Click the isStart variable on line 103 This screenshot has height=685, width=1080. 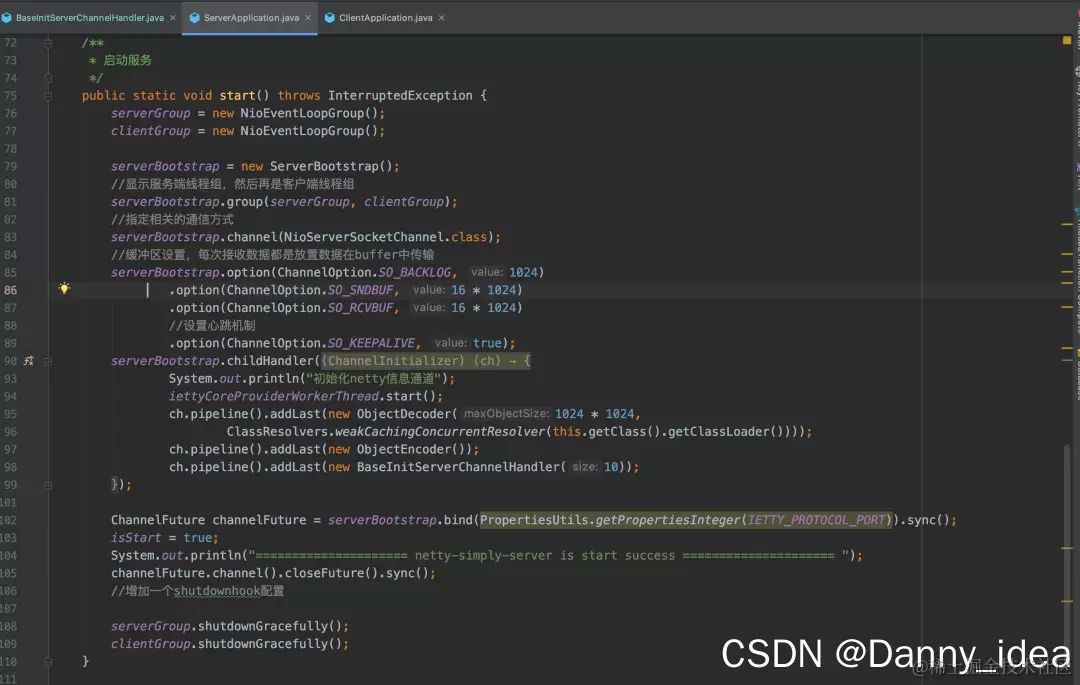point(136,538)
